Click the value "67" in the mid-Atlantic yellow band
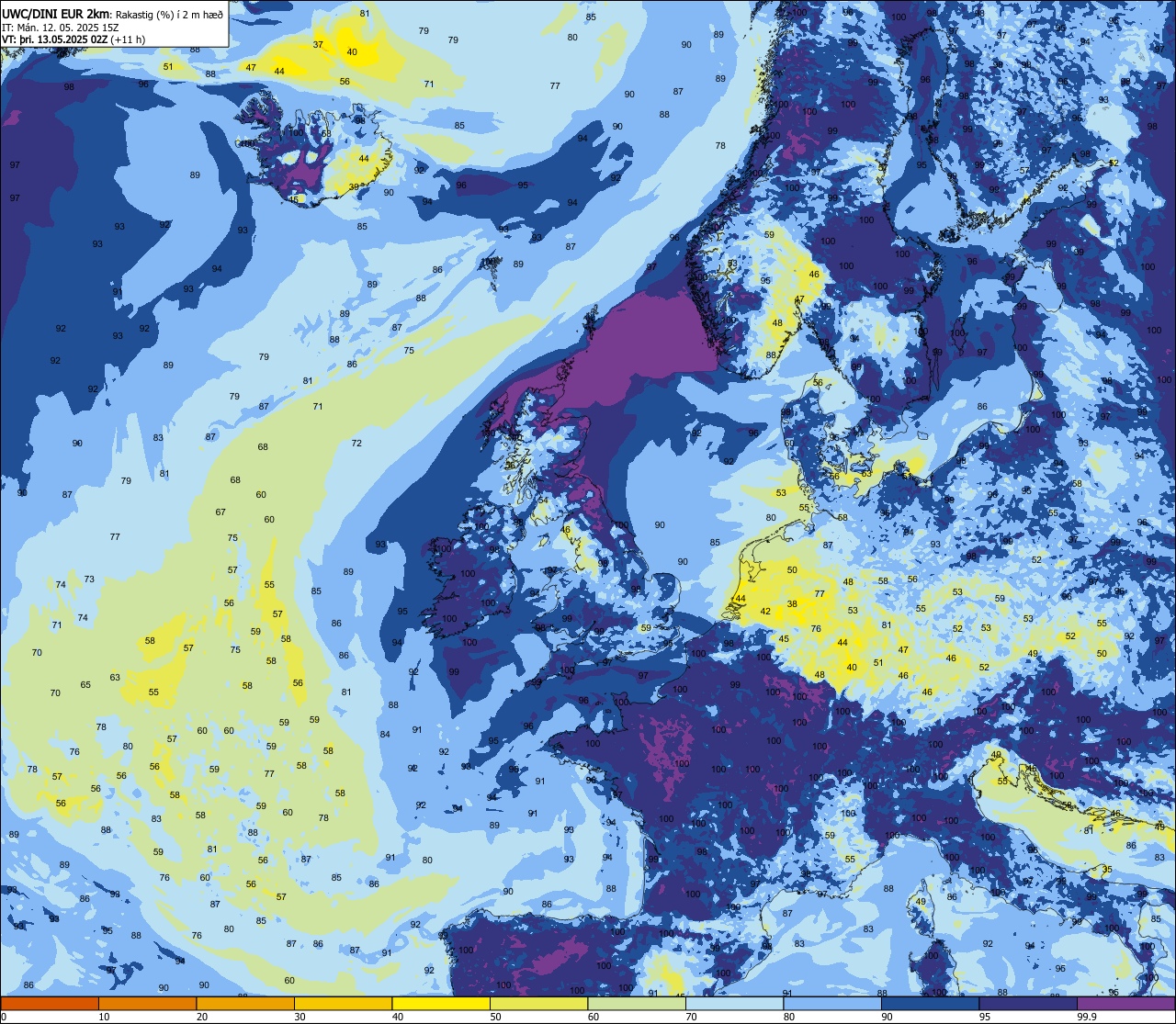Image resolution: width=1176 pixels, height=1024 pixels. tap(220, 512)
